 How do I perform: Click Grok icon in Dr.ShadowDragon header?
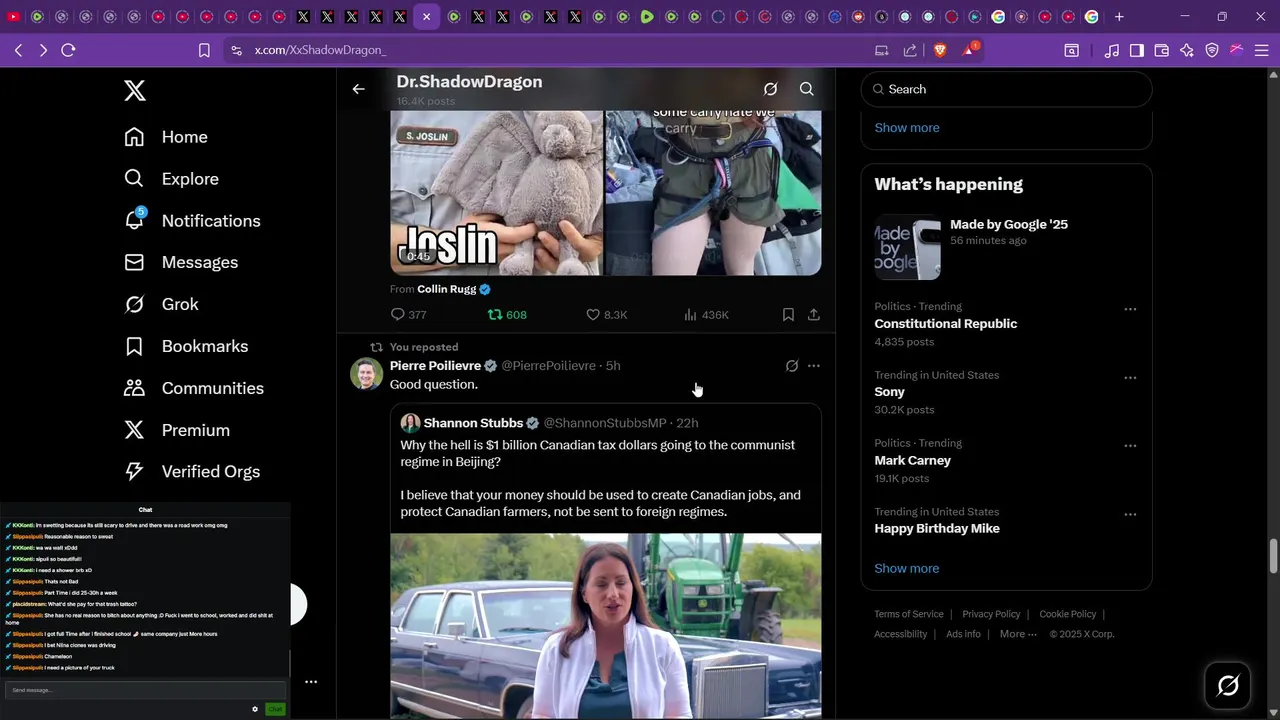click(770, 89)
